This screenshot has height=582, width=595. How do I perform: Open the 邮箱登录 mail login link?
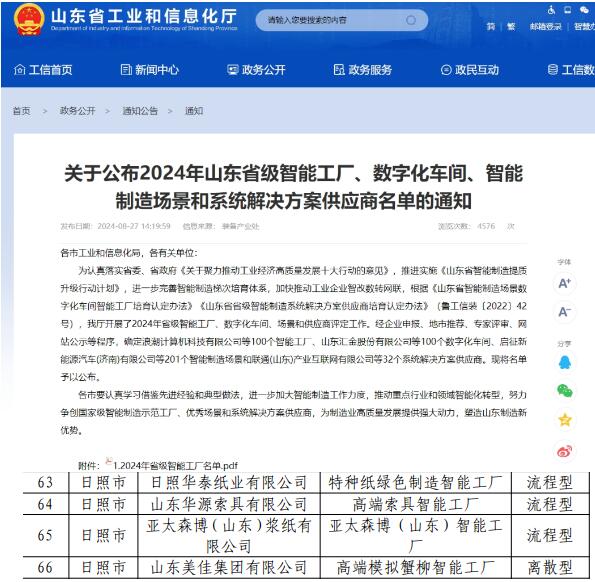545,27
